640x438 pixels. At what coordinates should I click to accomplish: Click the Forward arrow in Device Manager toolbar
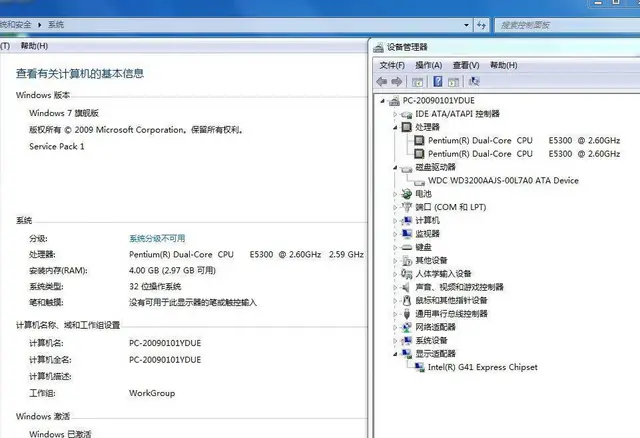[397, 82]
